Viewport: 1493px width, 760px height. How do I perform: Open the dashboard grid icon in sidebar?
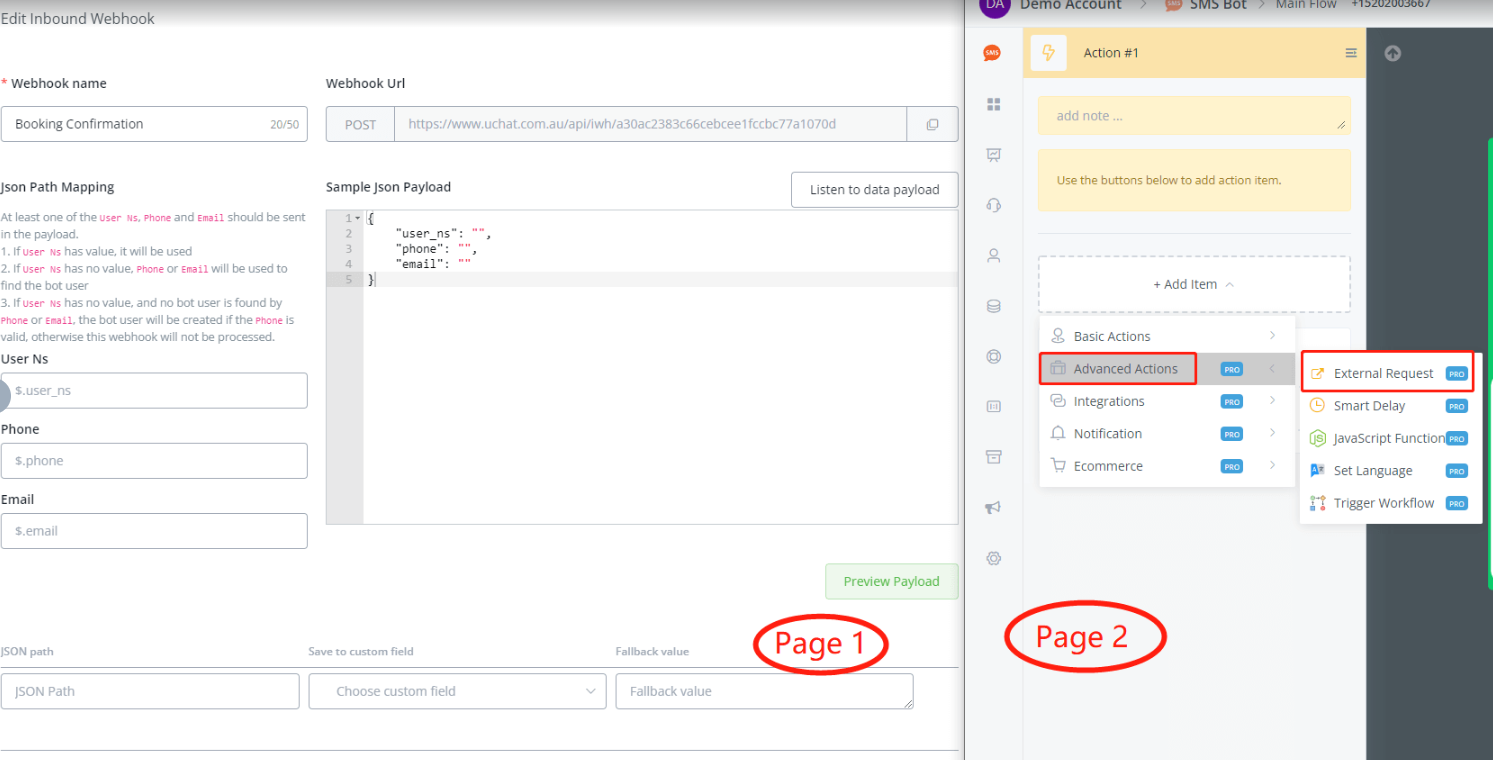(x=993, y=104)
